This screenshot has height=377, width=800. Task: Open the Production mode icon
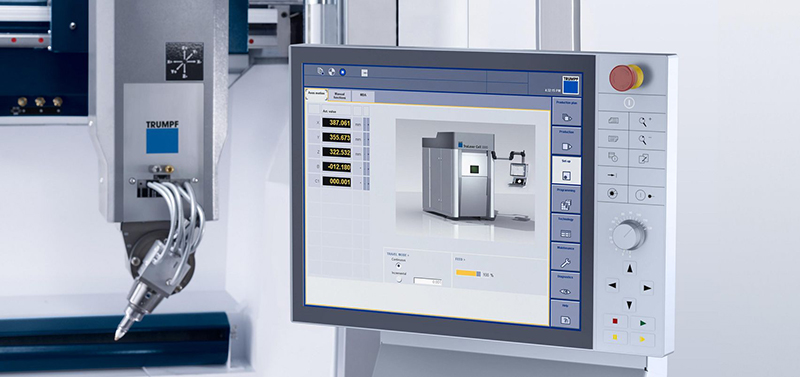pos(566,141)
